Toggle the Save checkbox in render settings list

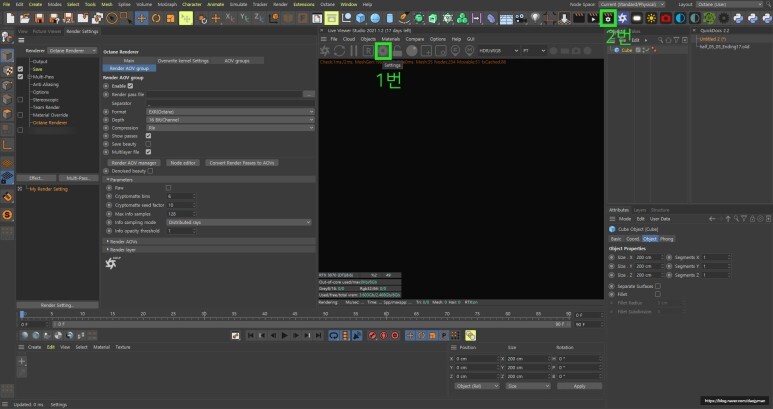[20, 69]
